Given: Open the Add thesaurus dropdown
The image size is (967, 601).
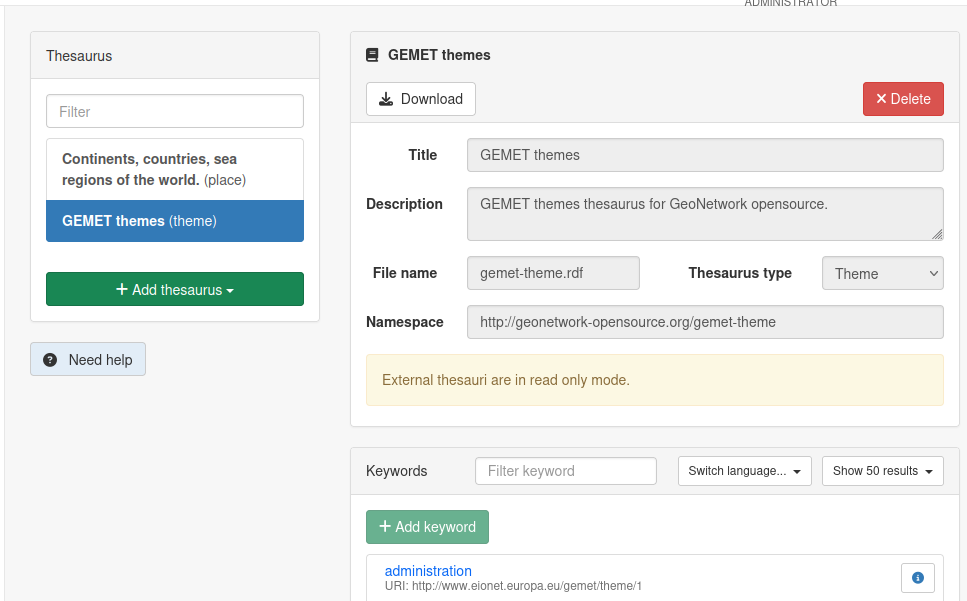Looking at the screenshot, I should pyautogui.click(x=175, y=289).
